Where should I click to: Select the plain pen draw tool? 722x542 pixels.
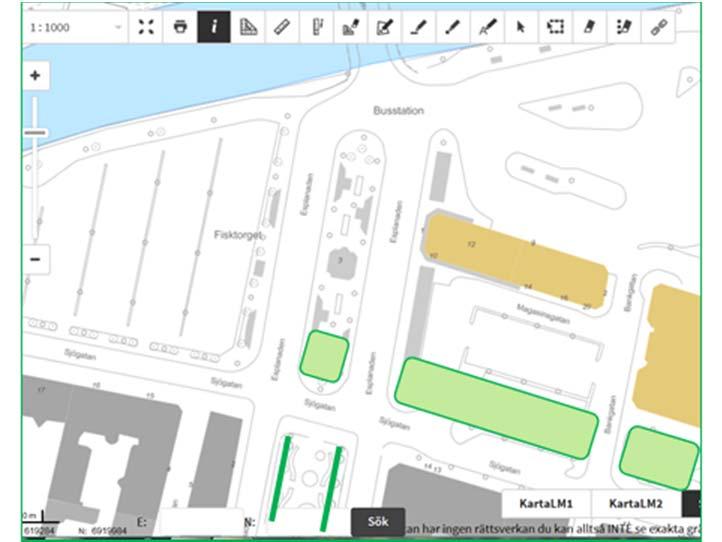453,27
